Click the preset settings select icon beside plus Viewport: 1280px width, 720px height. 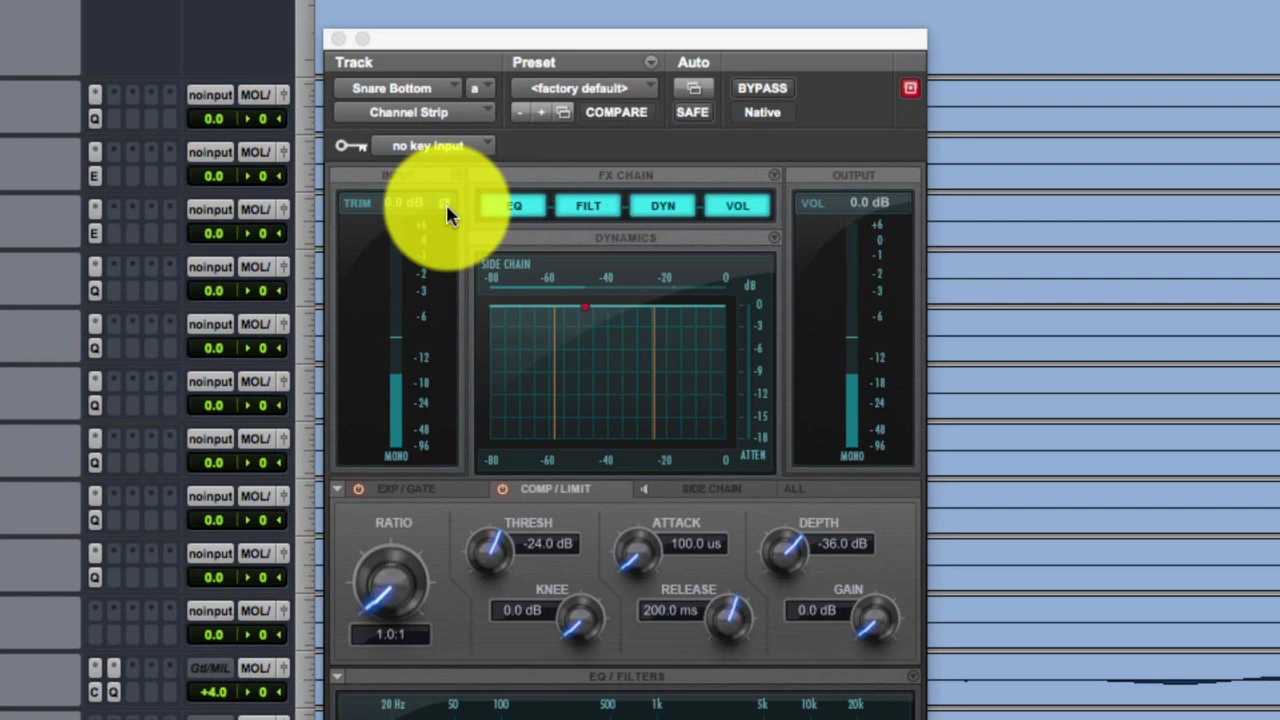pyautogui.click(x=563, y=113)
